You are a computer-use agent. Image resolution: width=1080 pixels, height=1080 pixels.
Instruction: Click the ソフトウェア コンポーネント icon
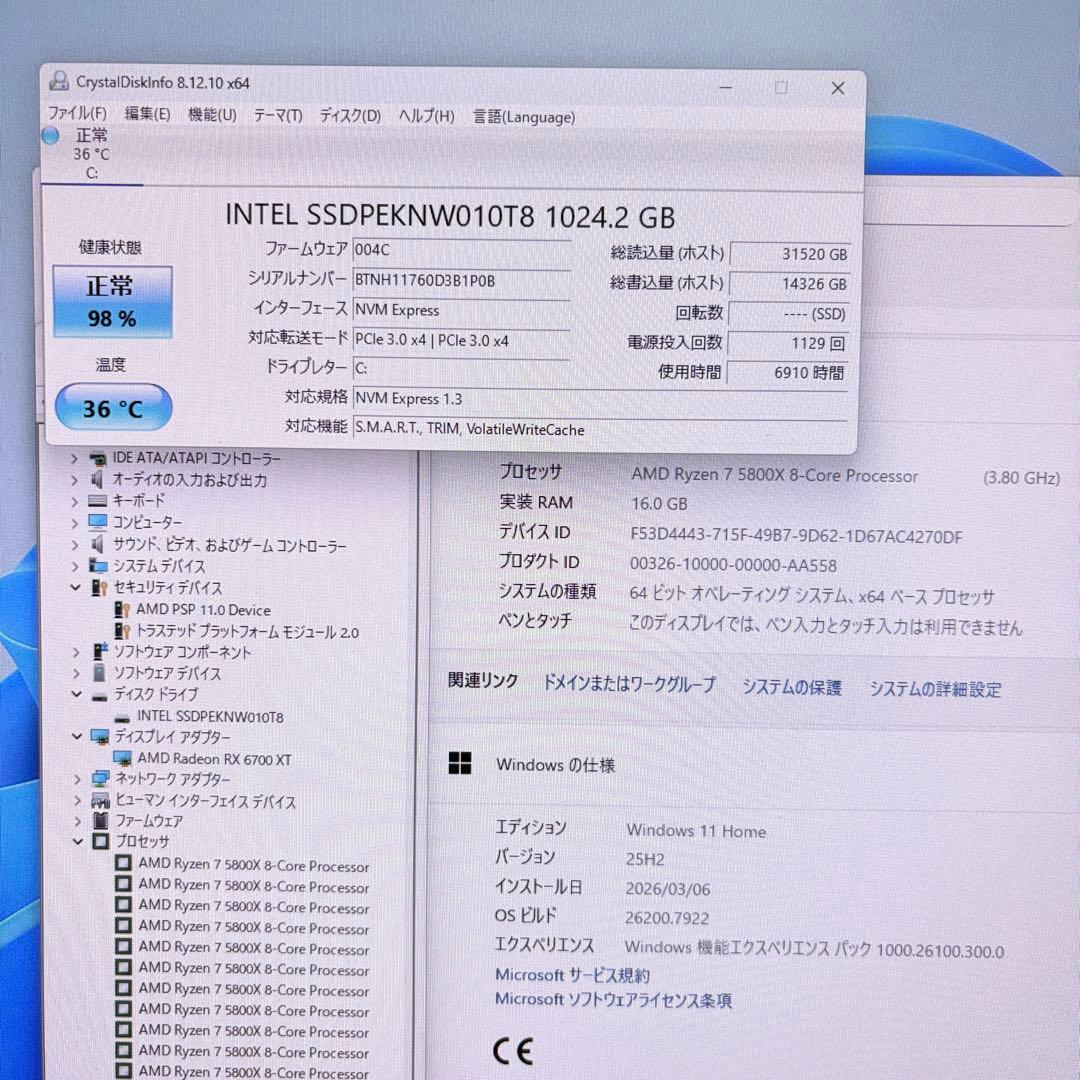click(x=101, y=651)
